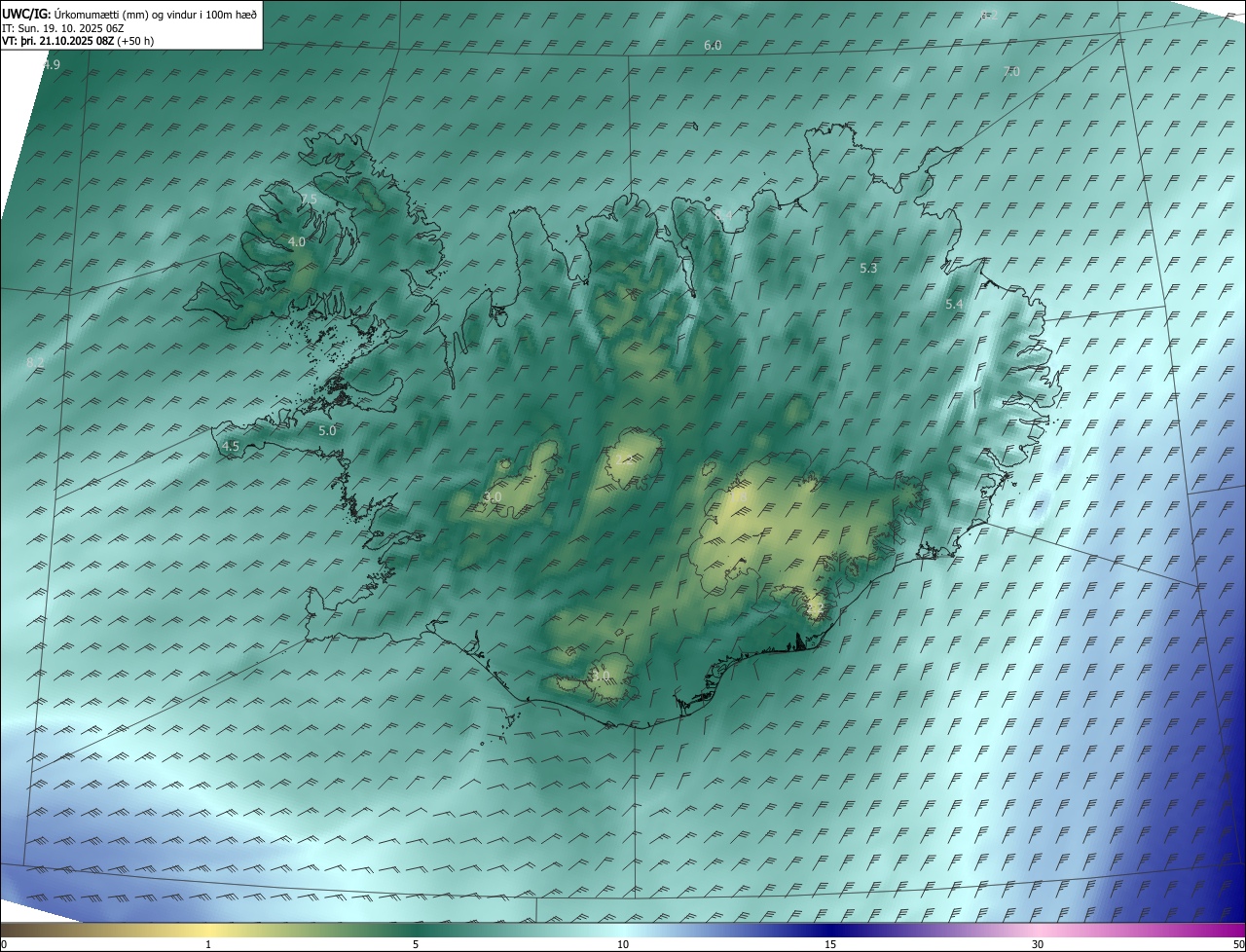Click the 30 tick on the color scale
This screenshot has width=1246, height=952.
[1038, 944]
